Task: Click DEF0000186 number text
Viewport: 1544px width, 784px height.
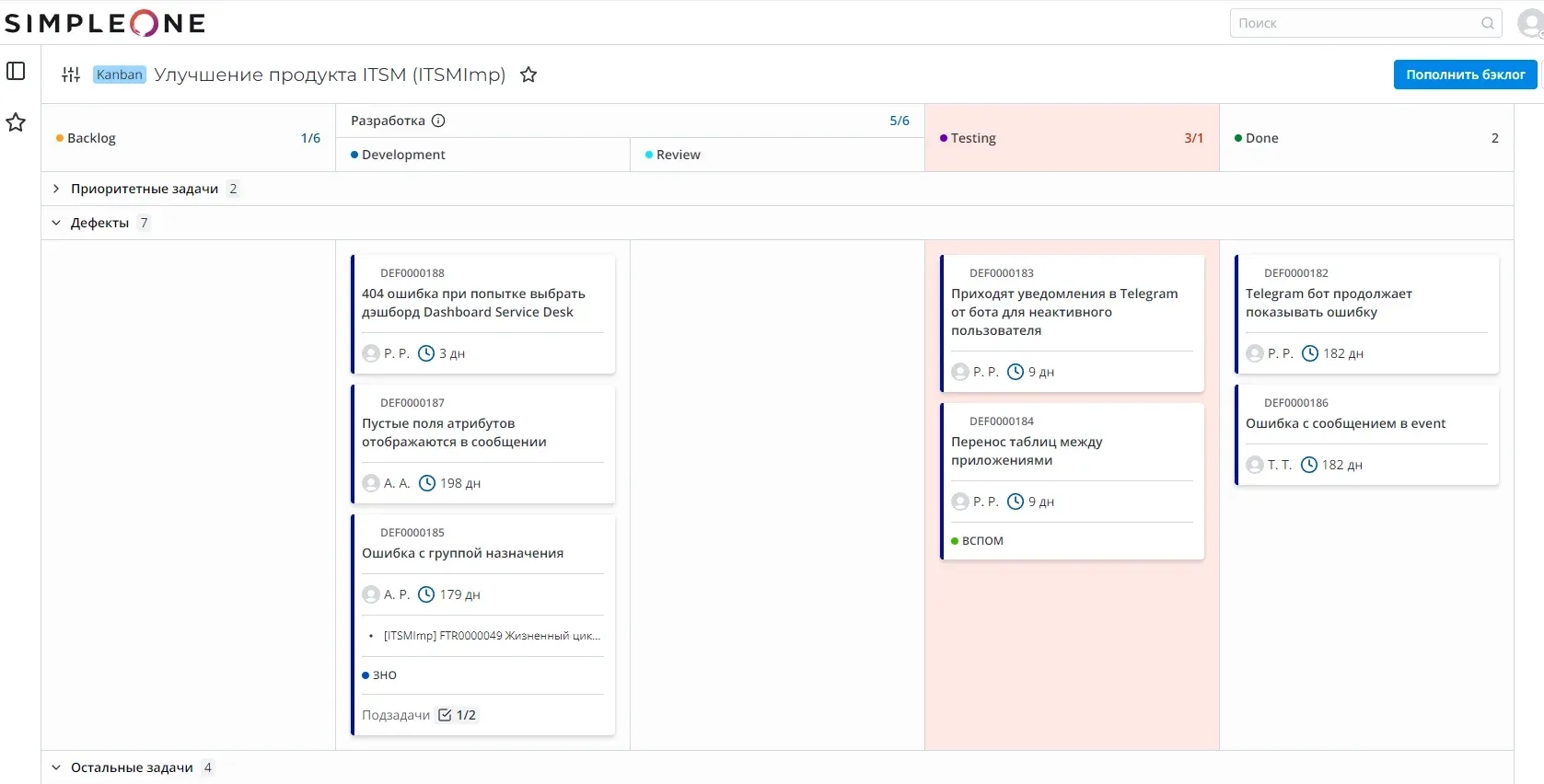Action: (x=1296, y=403)
